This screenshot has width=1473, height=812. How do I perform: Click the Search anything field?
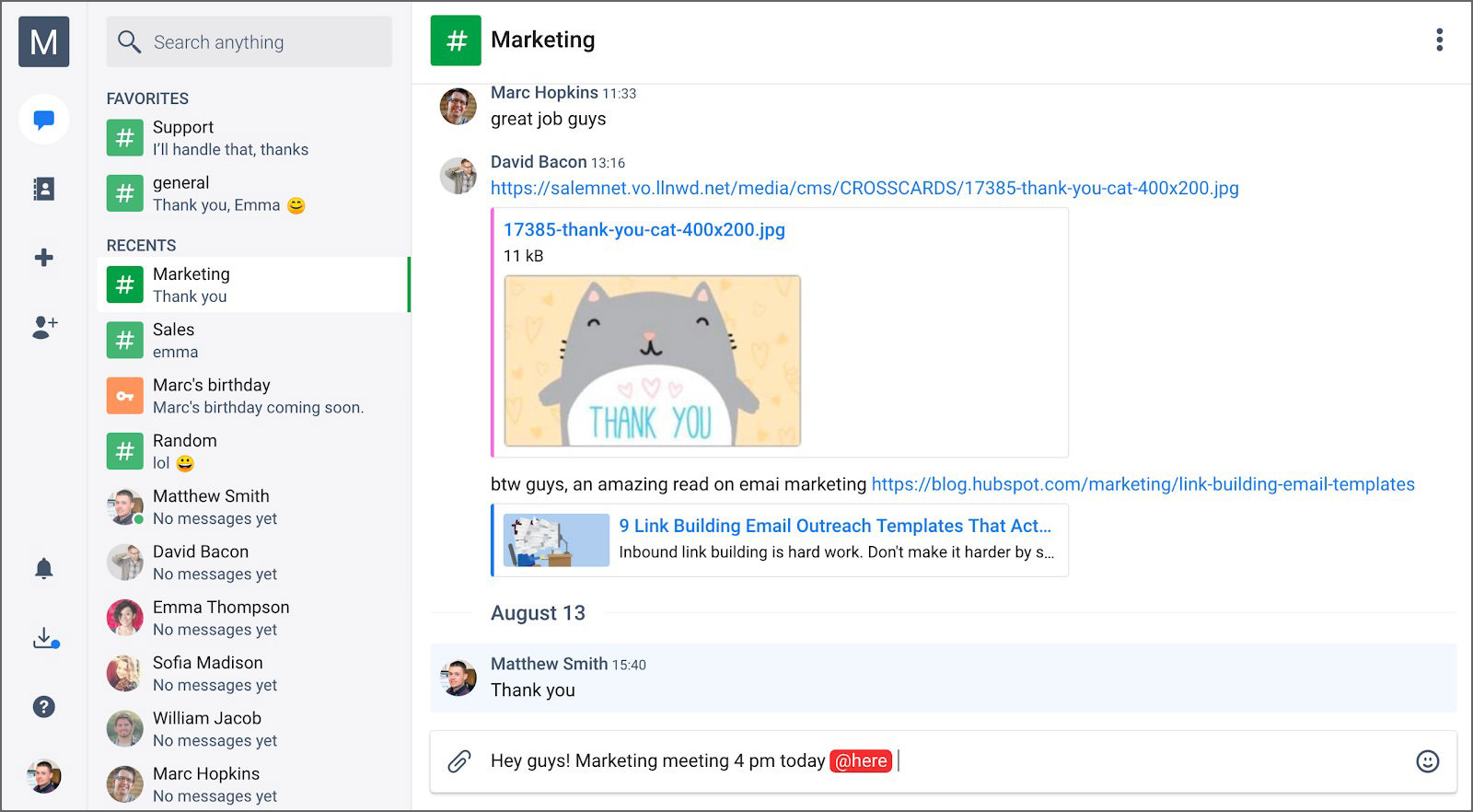point(249,42)
